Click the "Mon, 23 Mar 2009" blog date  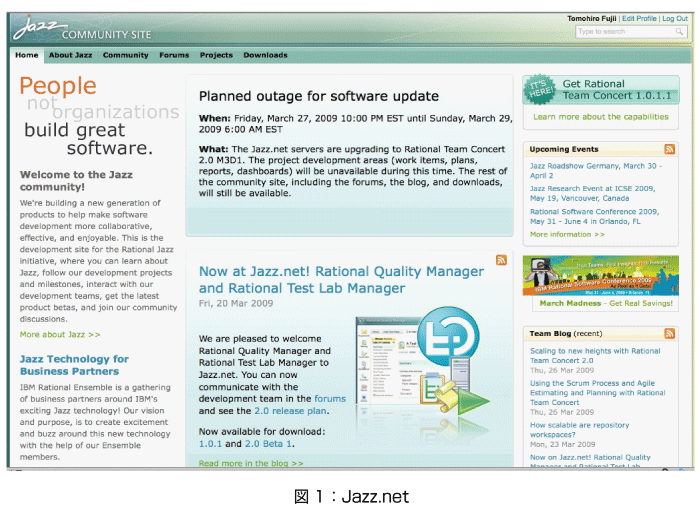click(562, 445)
